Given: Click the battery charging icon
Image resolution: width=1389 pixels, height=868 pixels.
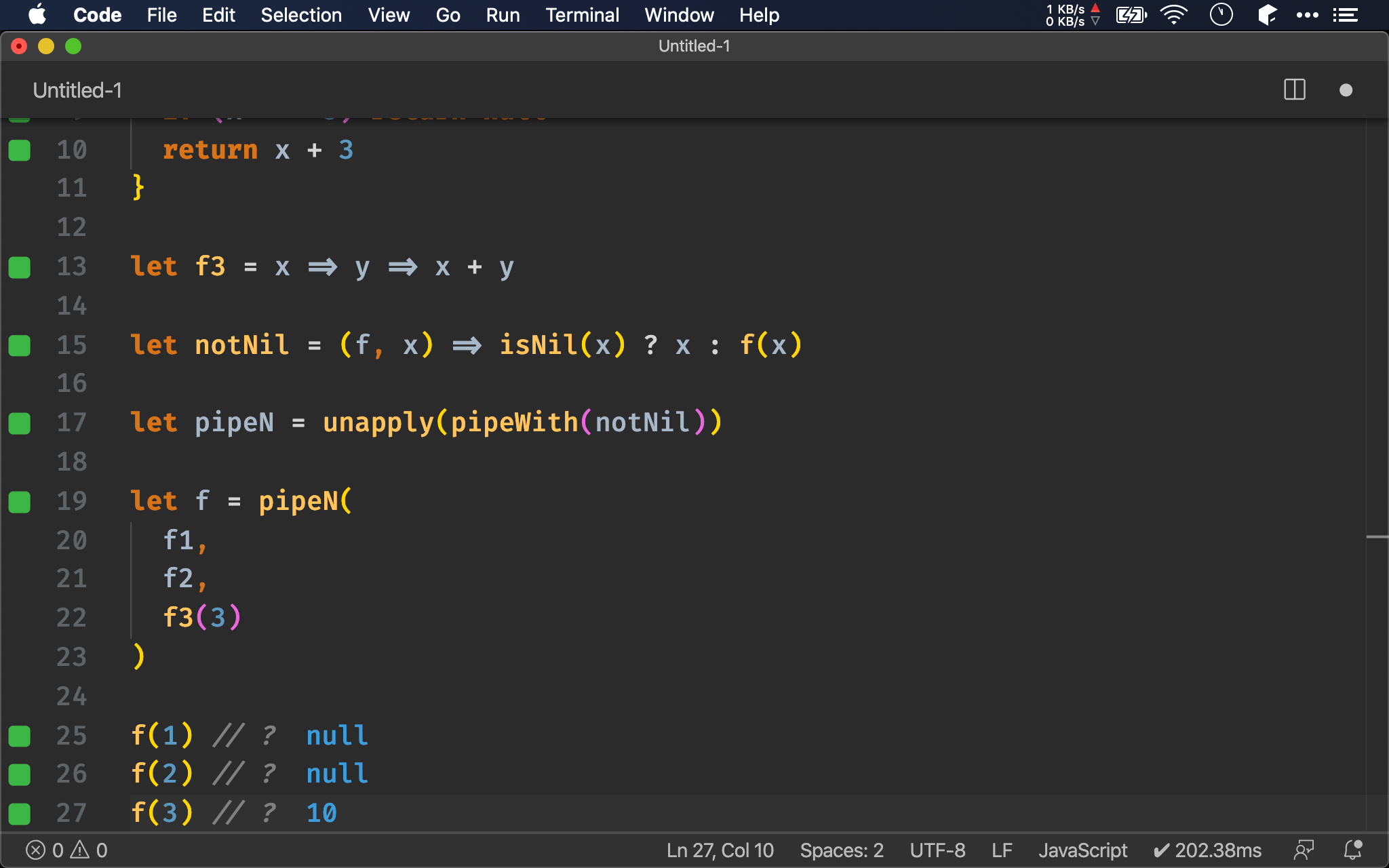Looking at the screenshot, I should [x=1131, y=15].
